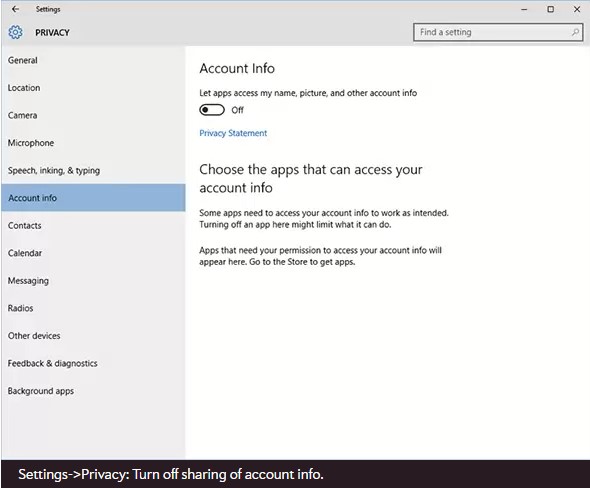
Task: Focus the Find a setting field
Action: (x=498, y=32)
